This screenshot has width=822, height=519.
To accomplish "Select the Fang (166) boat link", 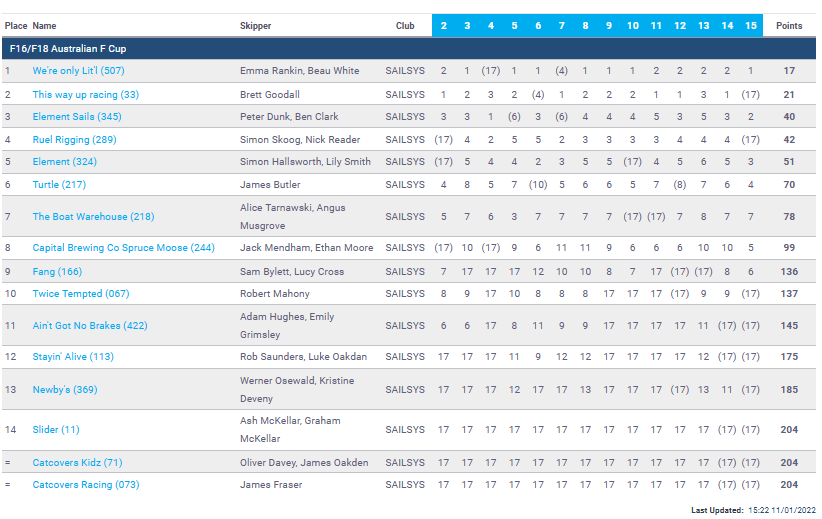I will (x=57, y=272).
